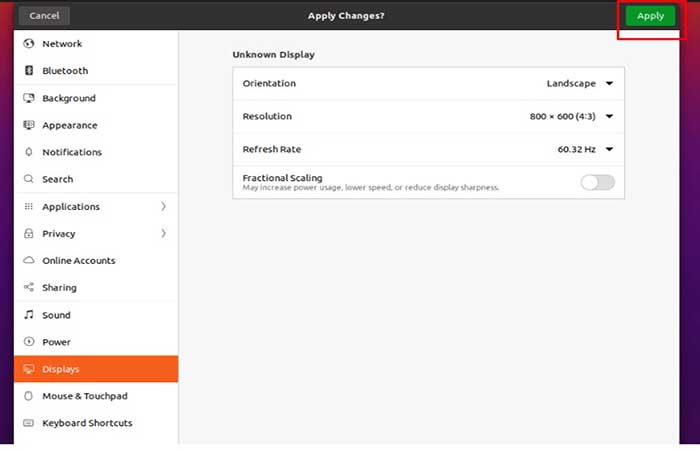Open Online Accounts settings
Screen dimensions: 700x450
pos(96,260)
